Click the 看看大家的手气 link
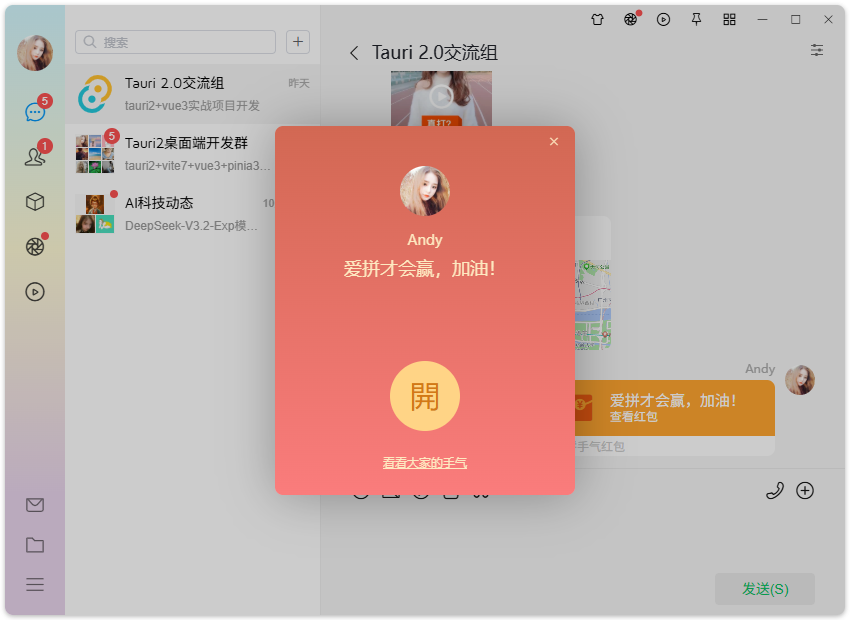This screenshot has width=850, height=620. pos(424,462)
